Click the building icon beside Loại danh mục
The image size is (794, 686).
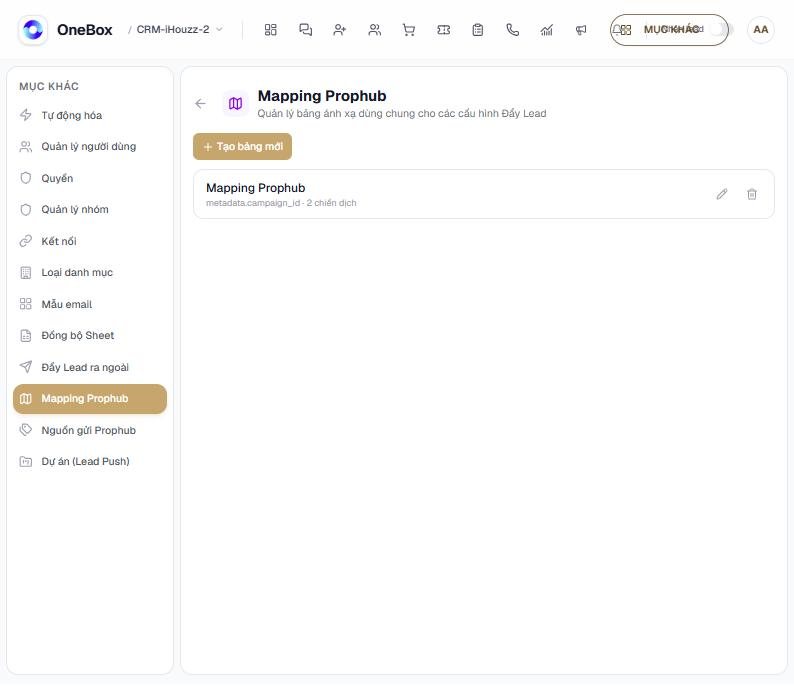tap(25, 273)
